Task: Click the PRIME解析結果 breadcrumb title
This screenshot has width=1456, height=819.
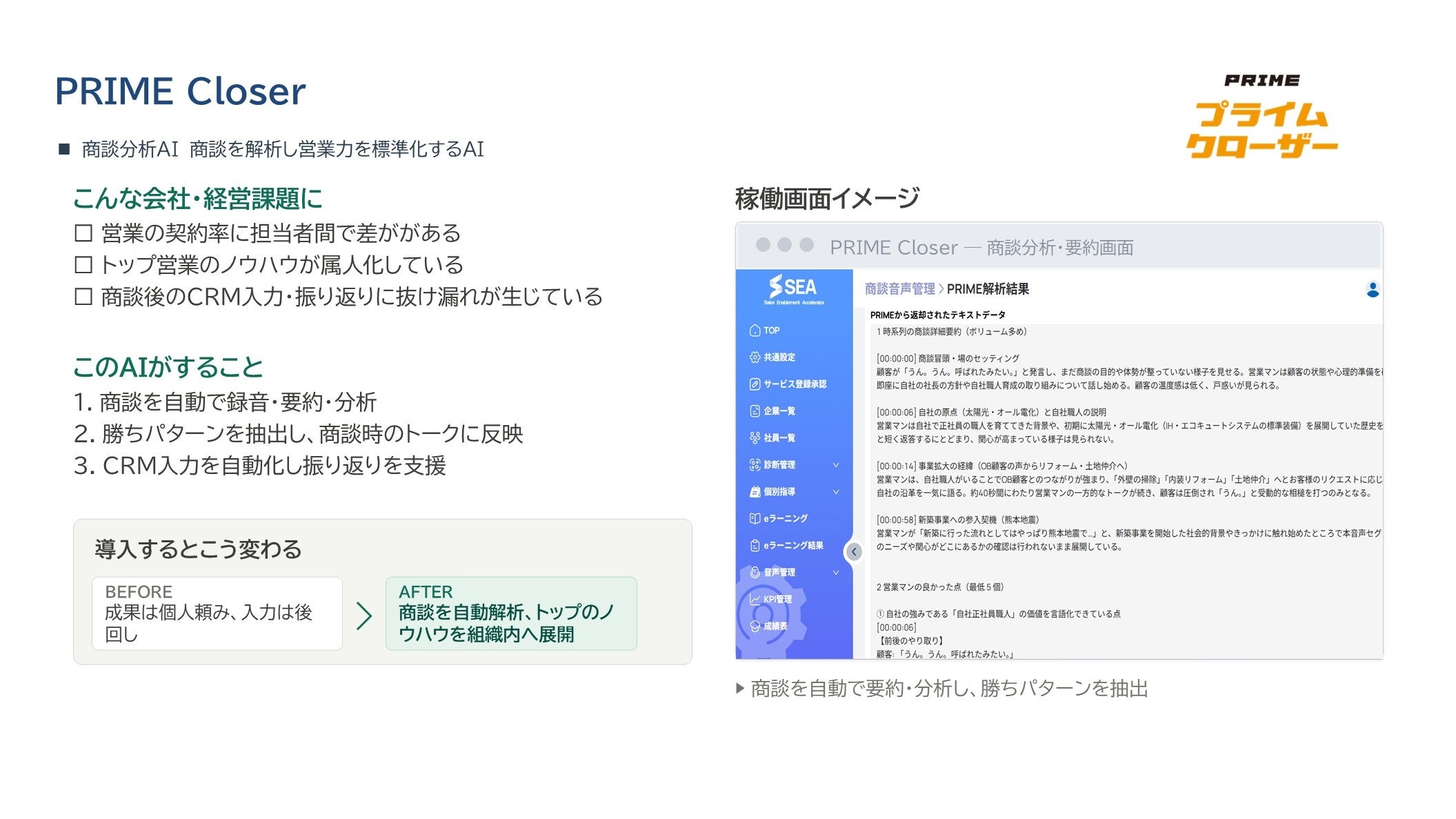Action: (x=988, y=289)
